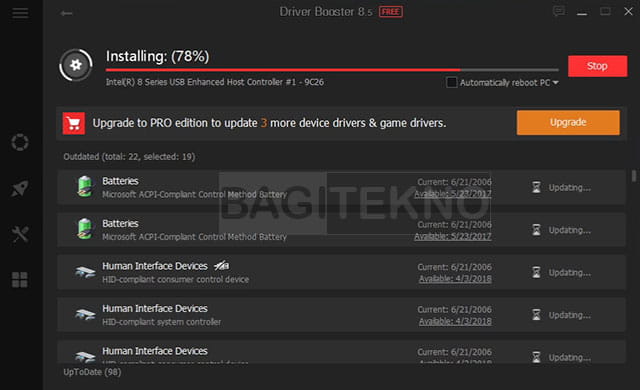
Task: Click HID system controller device icon
Action: [85, 315]
